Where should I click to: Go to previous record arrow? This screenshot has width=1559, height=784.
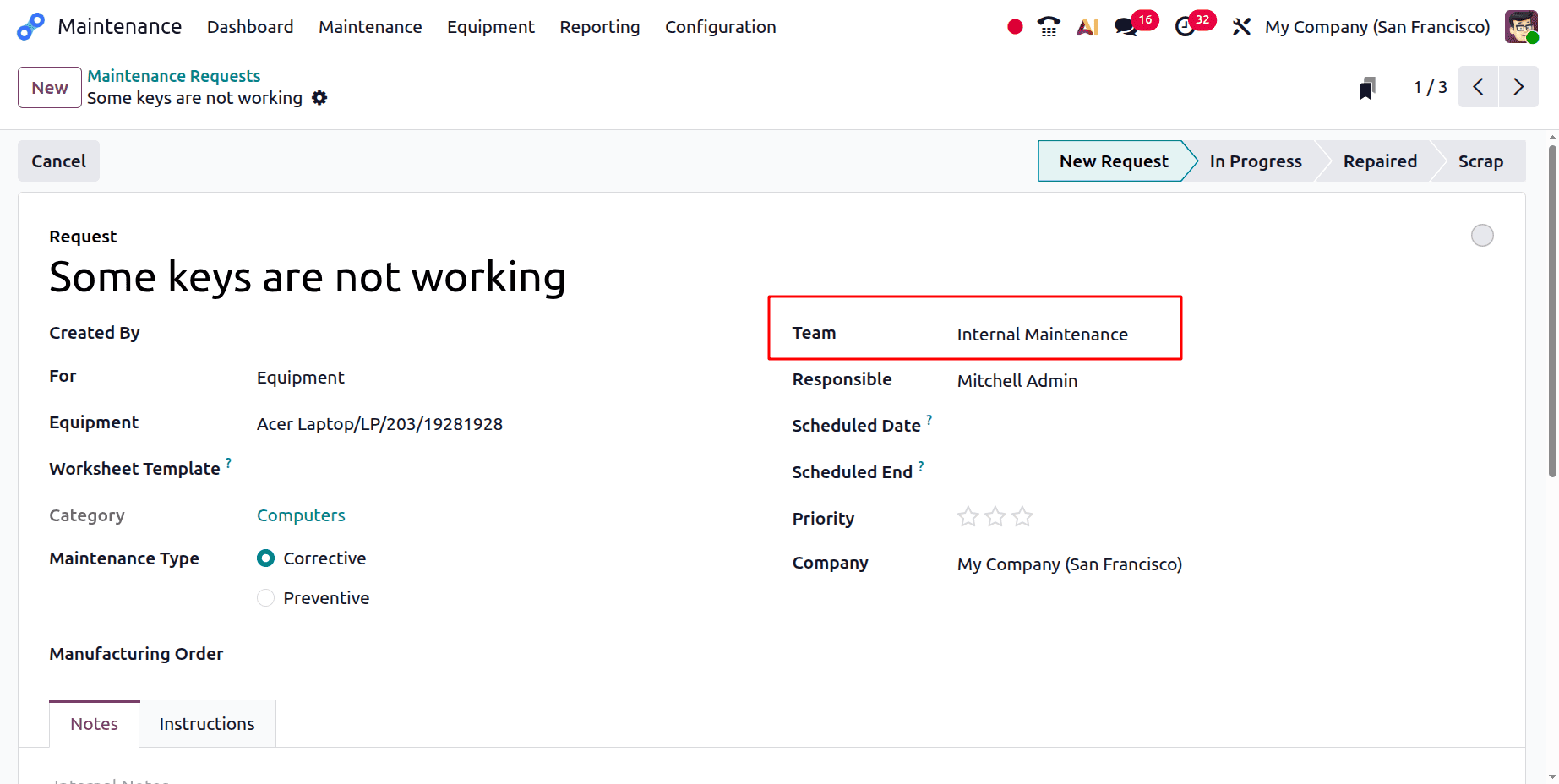[x=1478, y=87]
